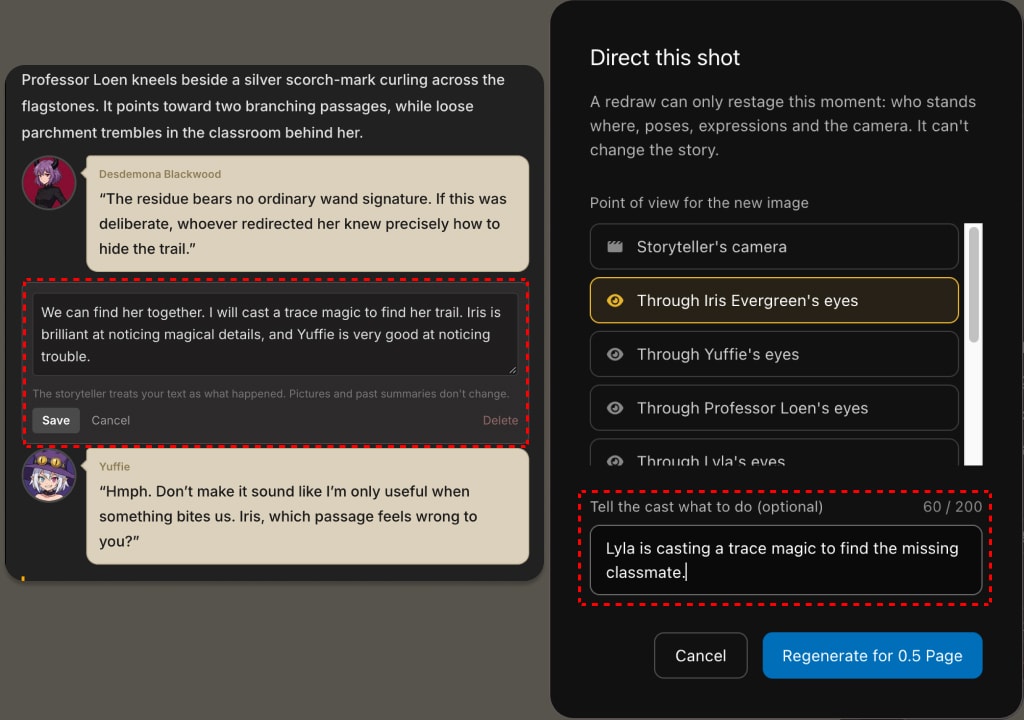Click Yuffie's avatar picture
This screenshot has width=1024, height=720.
[49, 475]
